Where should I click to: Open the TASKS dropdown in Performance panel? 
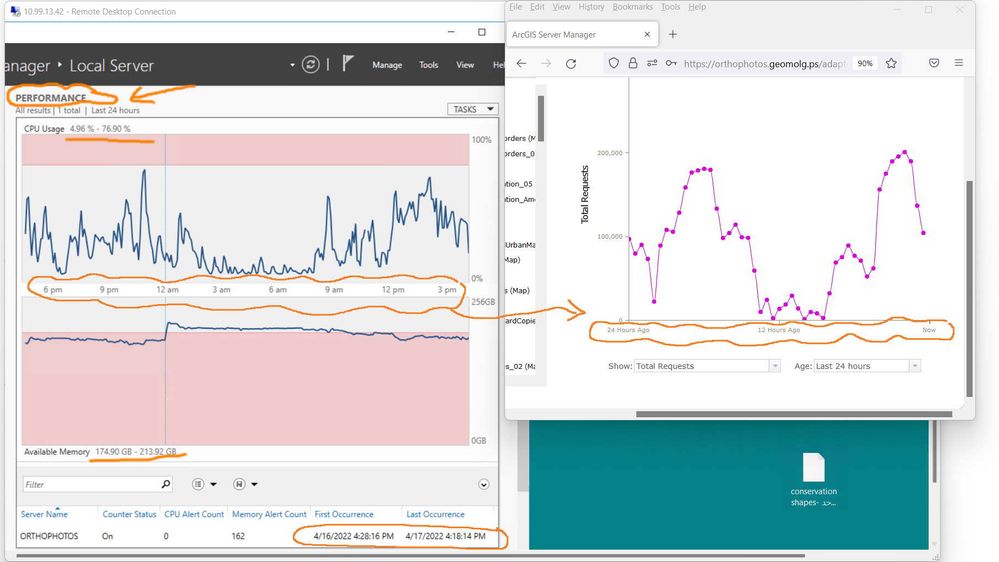(x=473, y=109)
